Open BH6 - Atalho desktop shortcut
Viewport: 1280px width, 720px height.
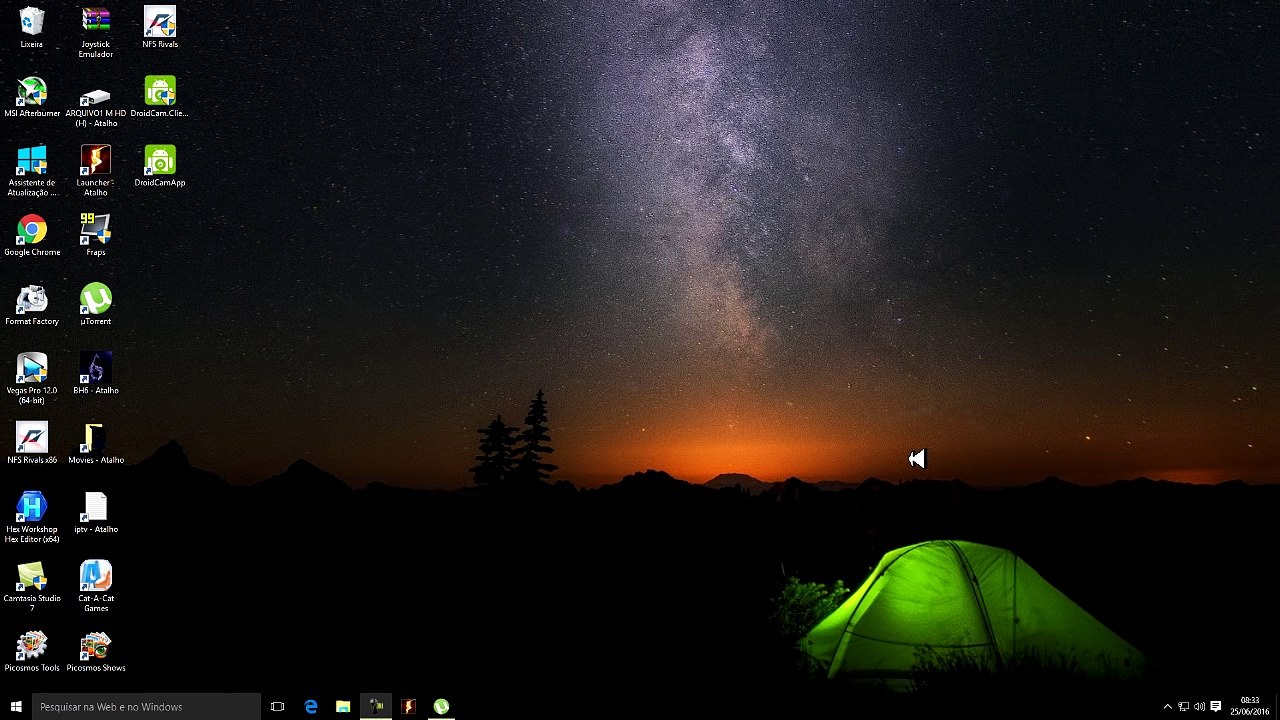click(x=96, y=374)
